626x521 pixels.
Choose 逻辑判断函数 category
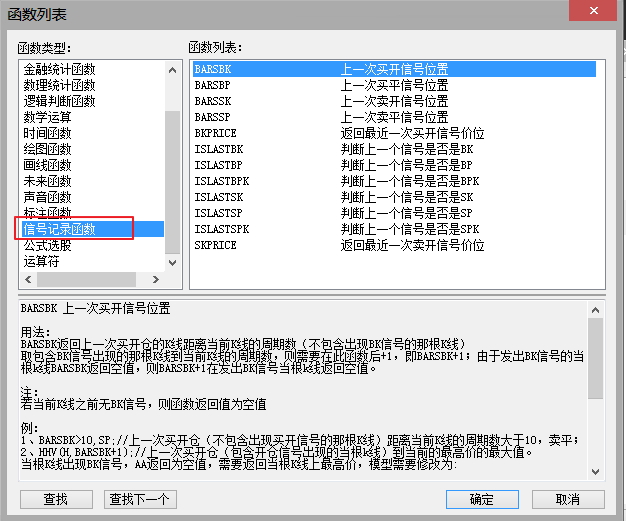click(60, 101)
